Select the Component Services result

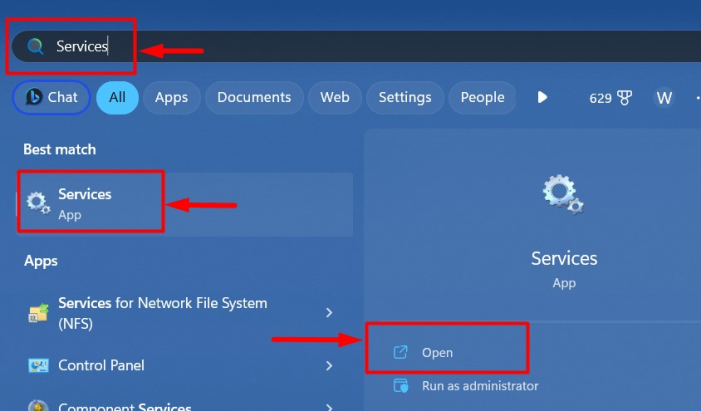coord(185,405)
